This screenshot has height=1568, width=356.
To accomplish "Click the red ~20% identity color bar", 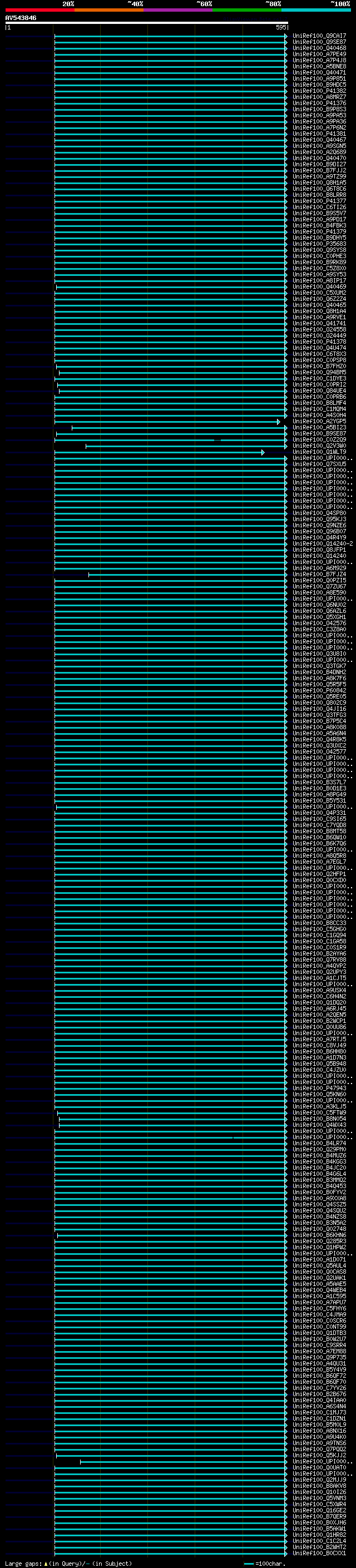I will pyautogui.click(x=39, y=10).
